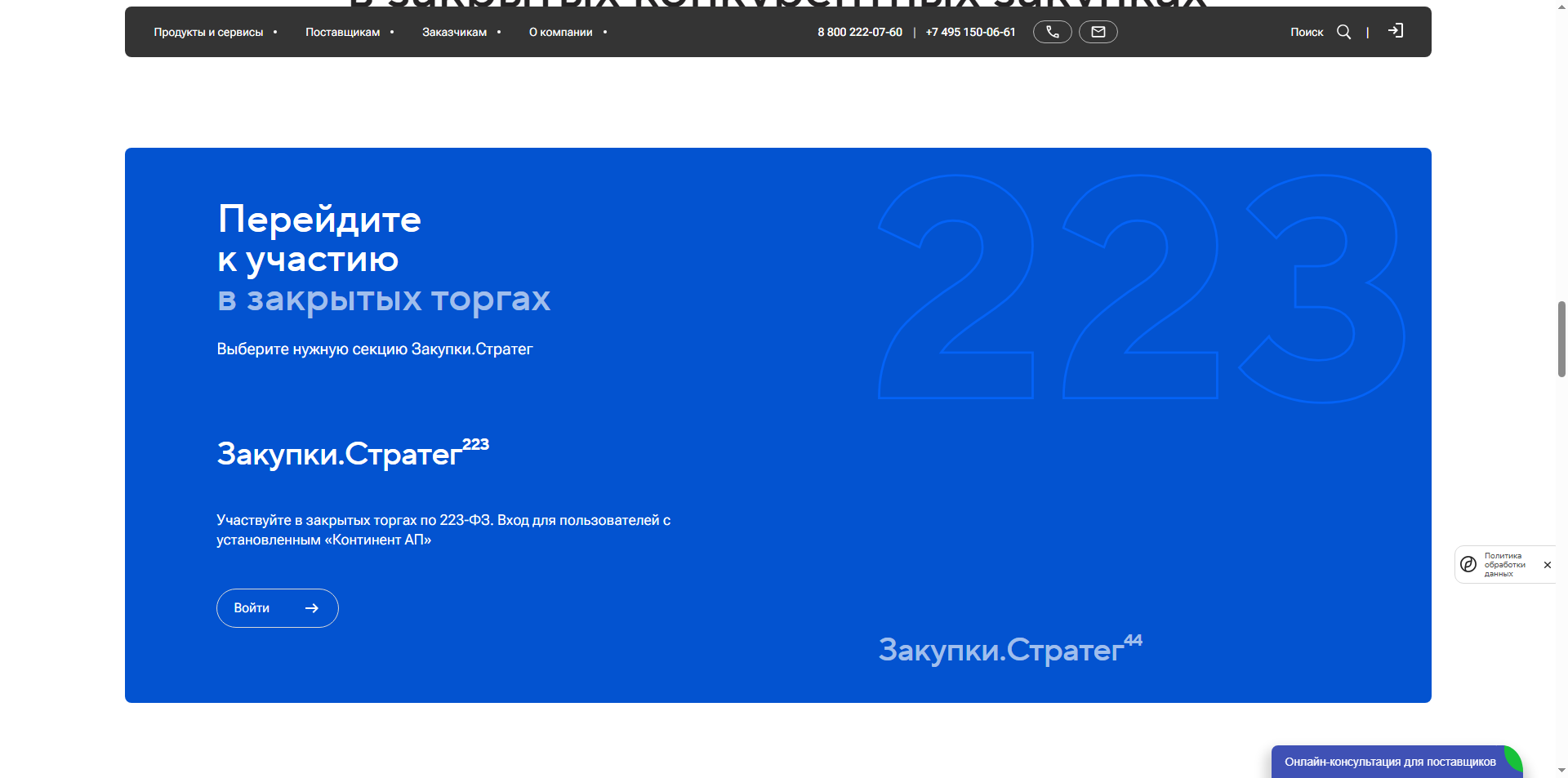Select the Закупки.Стратег 223 section heading
1568x778 pixels.
coord(353,453)
